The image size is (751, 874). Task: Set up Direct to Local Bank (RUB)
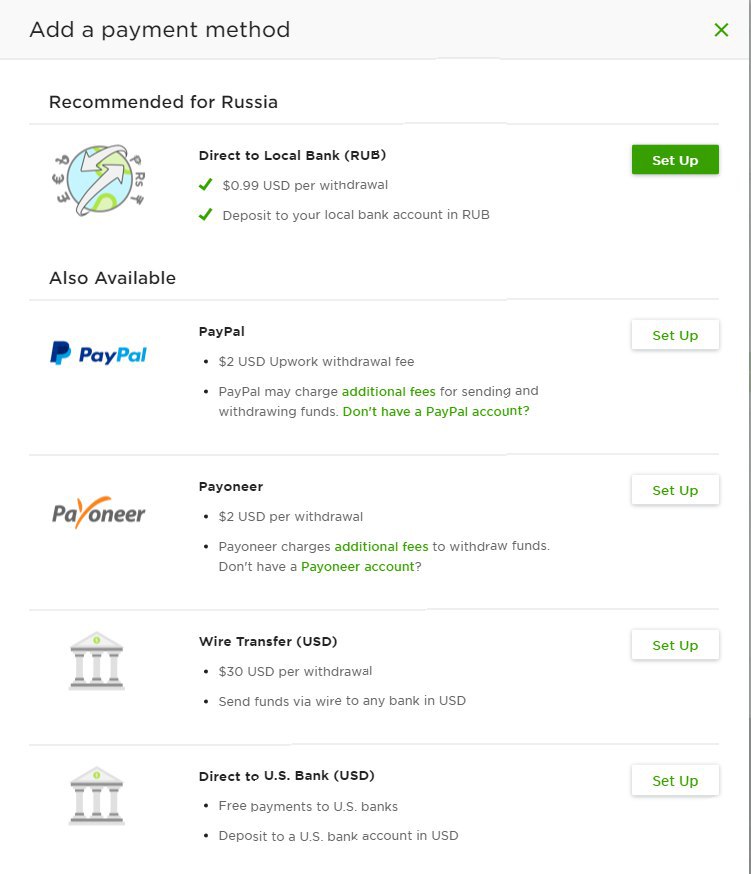click(675, 160)
